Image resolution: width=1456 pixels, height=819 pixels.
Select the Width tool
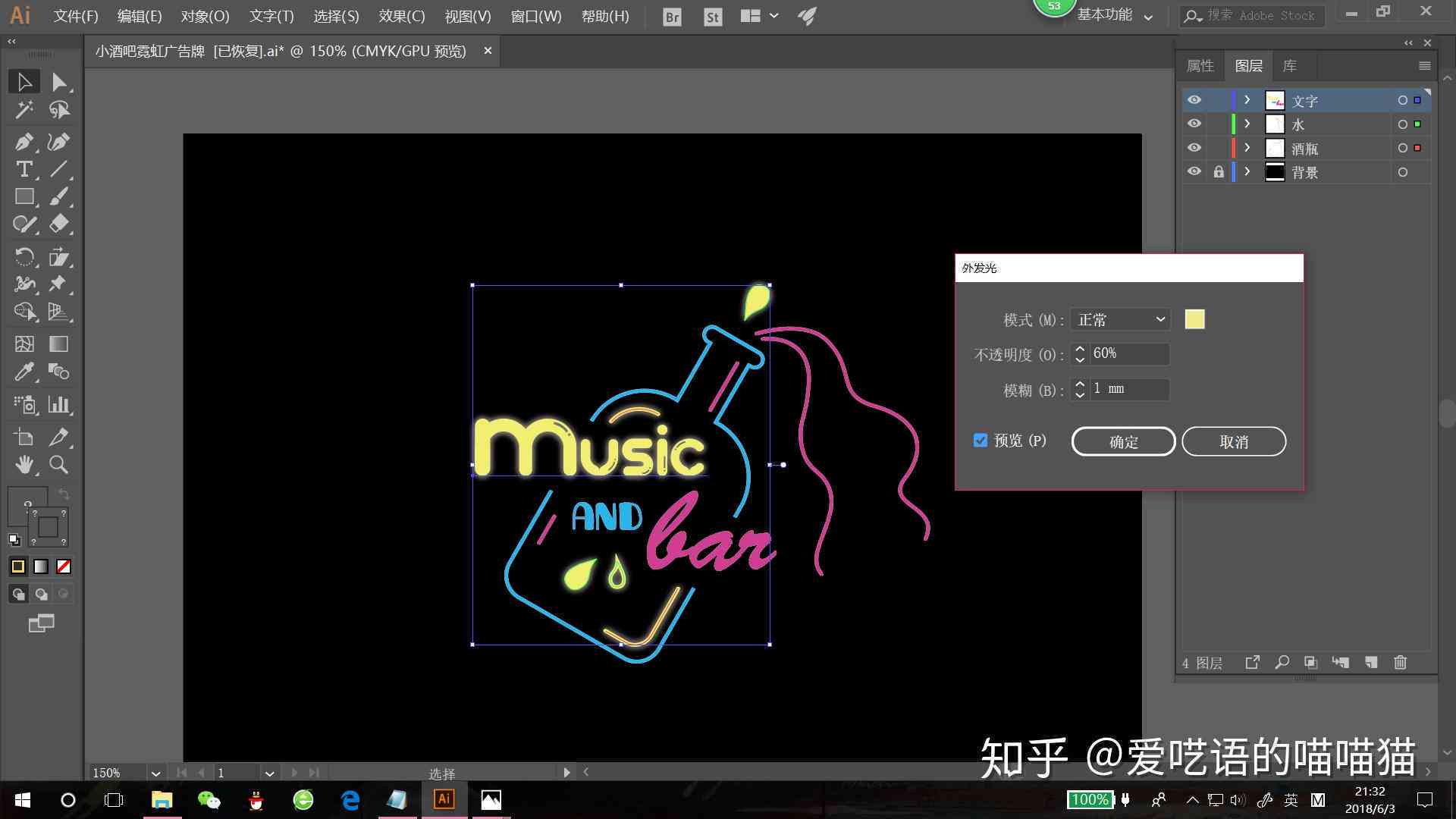tap(24, 284)
